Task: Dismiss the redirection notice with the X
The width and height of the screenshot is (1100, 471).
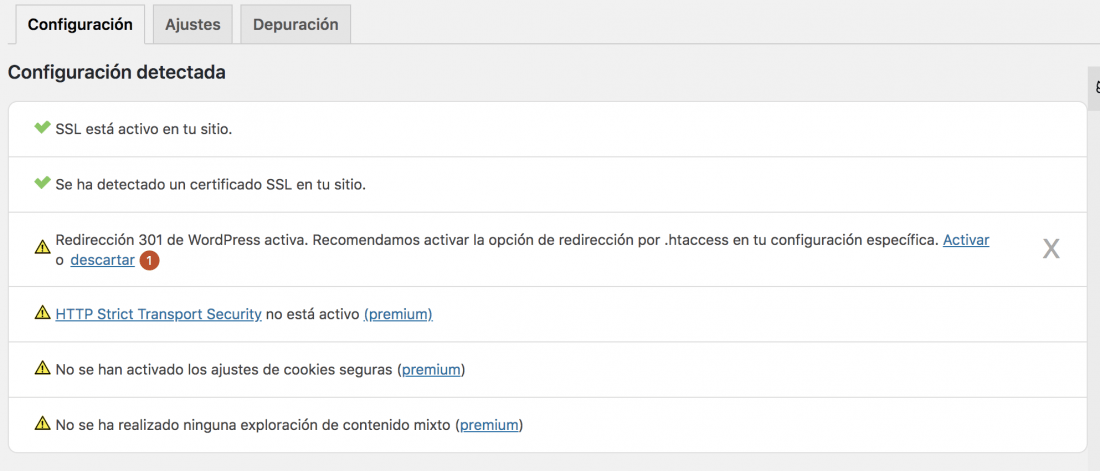Action: tap(1051, 249)
